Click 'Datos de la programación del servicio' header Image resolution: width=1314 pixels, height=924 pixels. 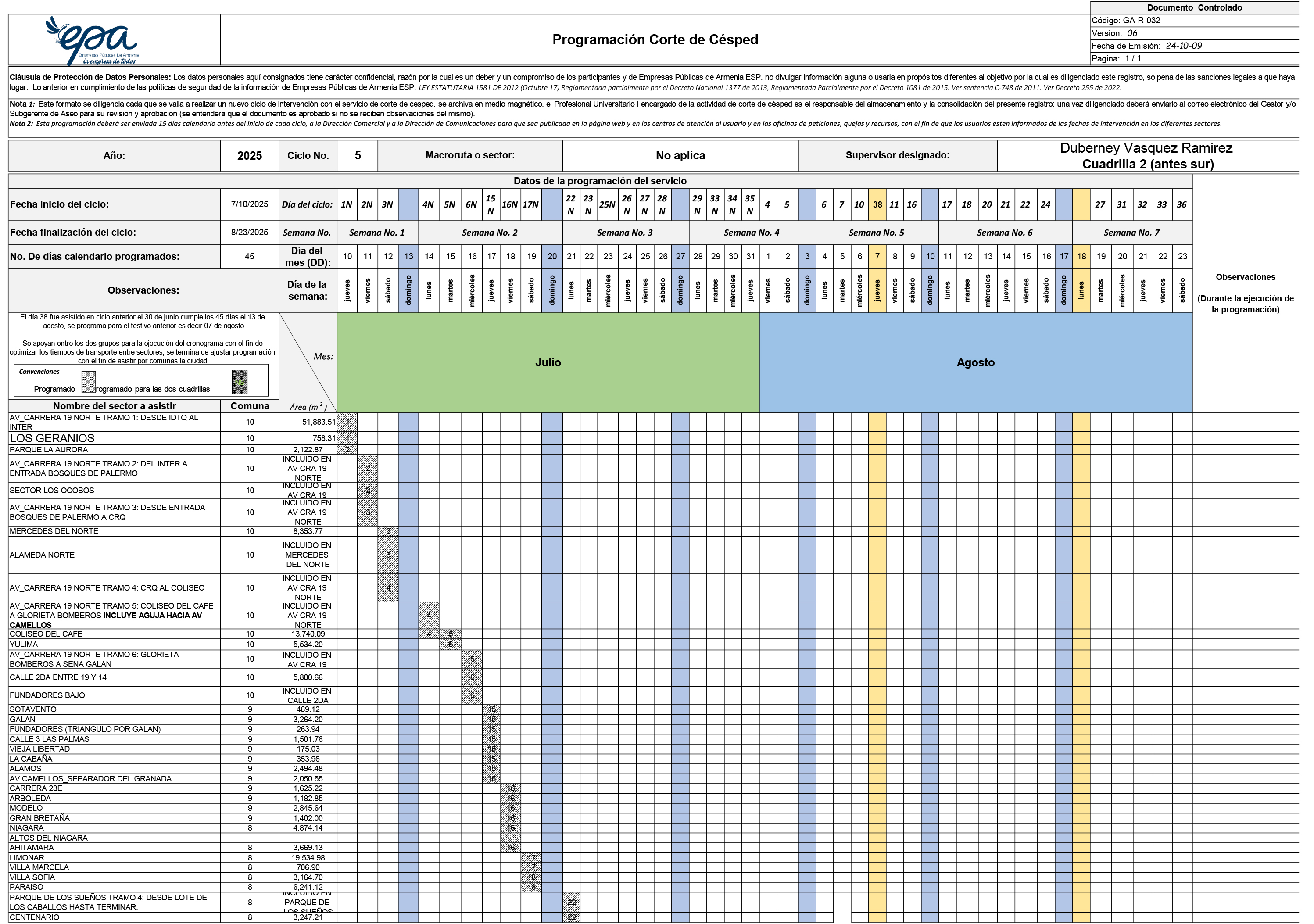(600, 181)
